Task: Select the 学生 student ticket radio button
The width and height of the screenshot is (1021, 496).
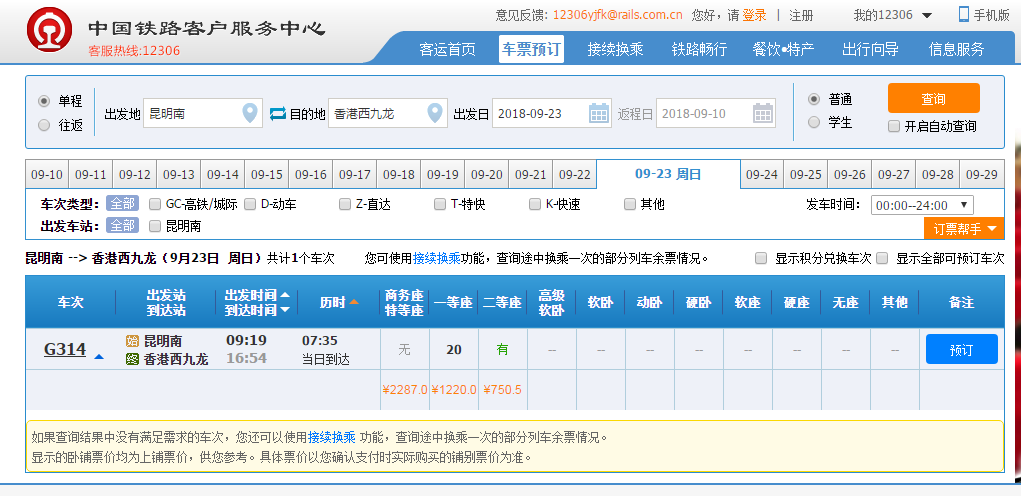Action: tap(814, 123)
